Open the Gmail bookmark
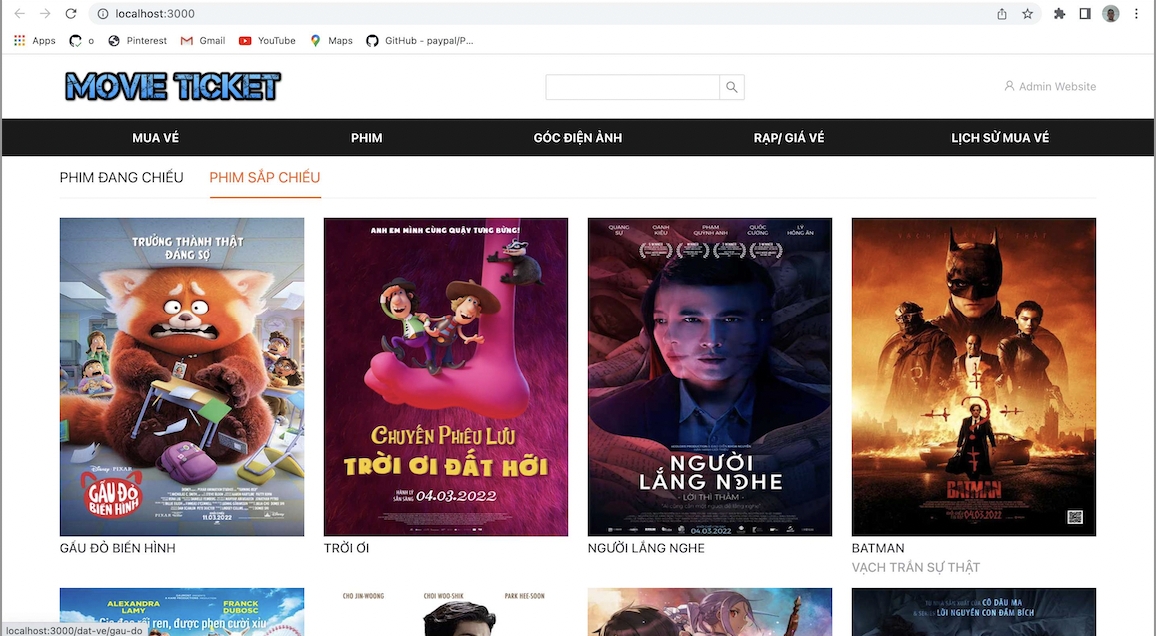The width and height of the screenshot is (1156, 636). click(203, 41)
